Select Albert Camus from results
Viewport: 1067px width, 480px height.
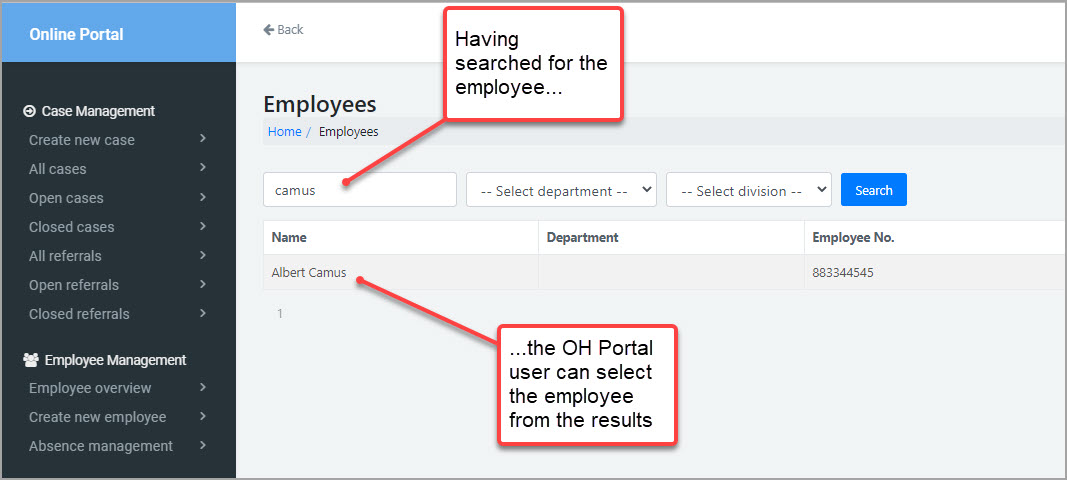(x=309, y=273)
